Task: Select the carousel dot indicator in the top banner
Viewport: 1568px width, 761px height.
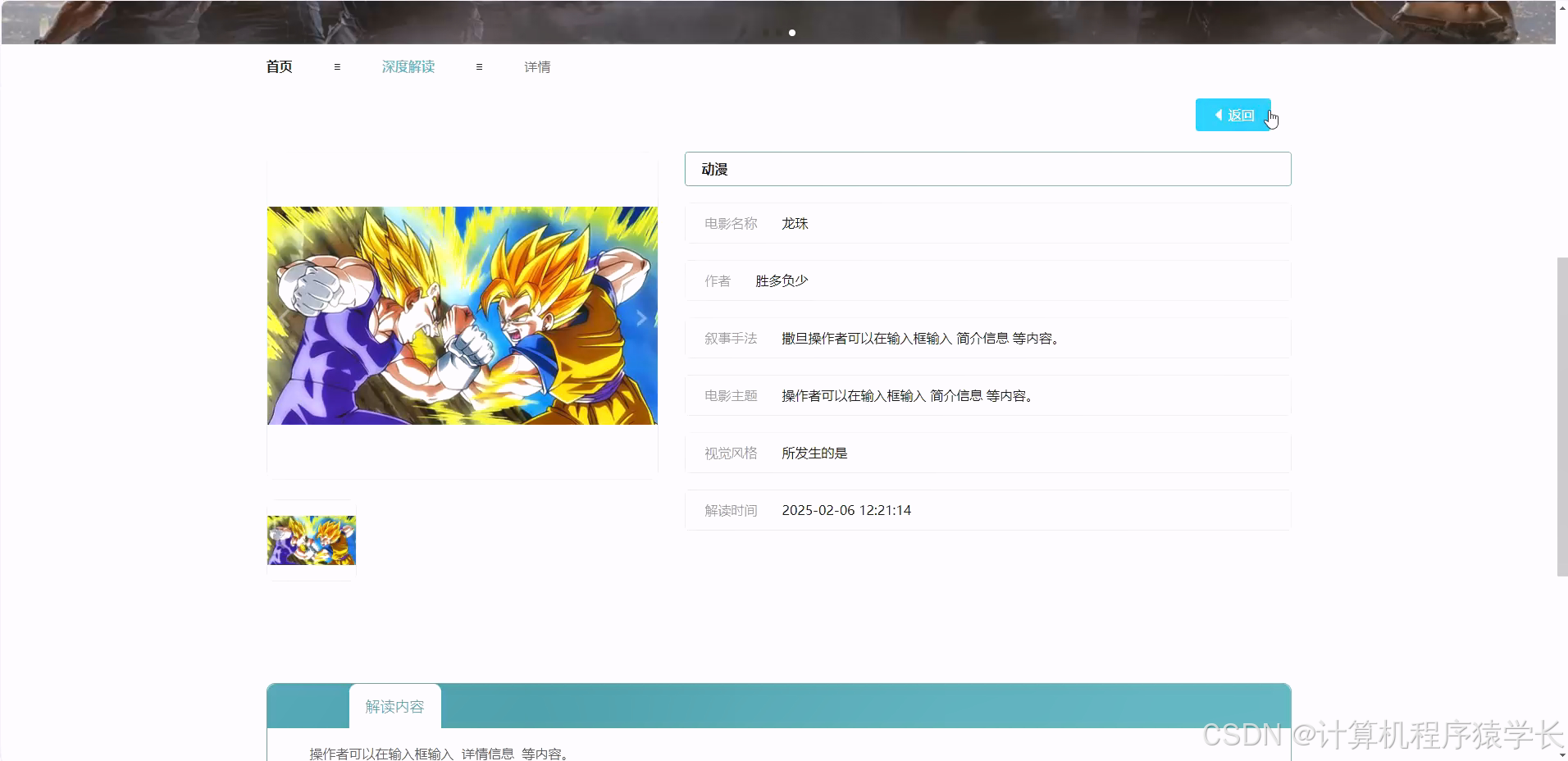Action: point(791,33)
